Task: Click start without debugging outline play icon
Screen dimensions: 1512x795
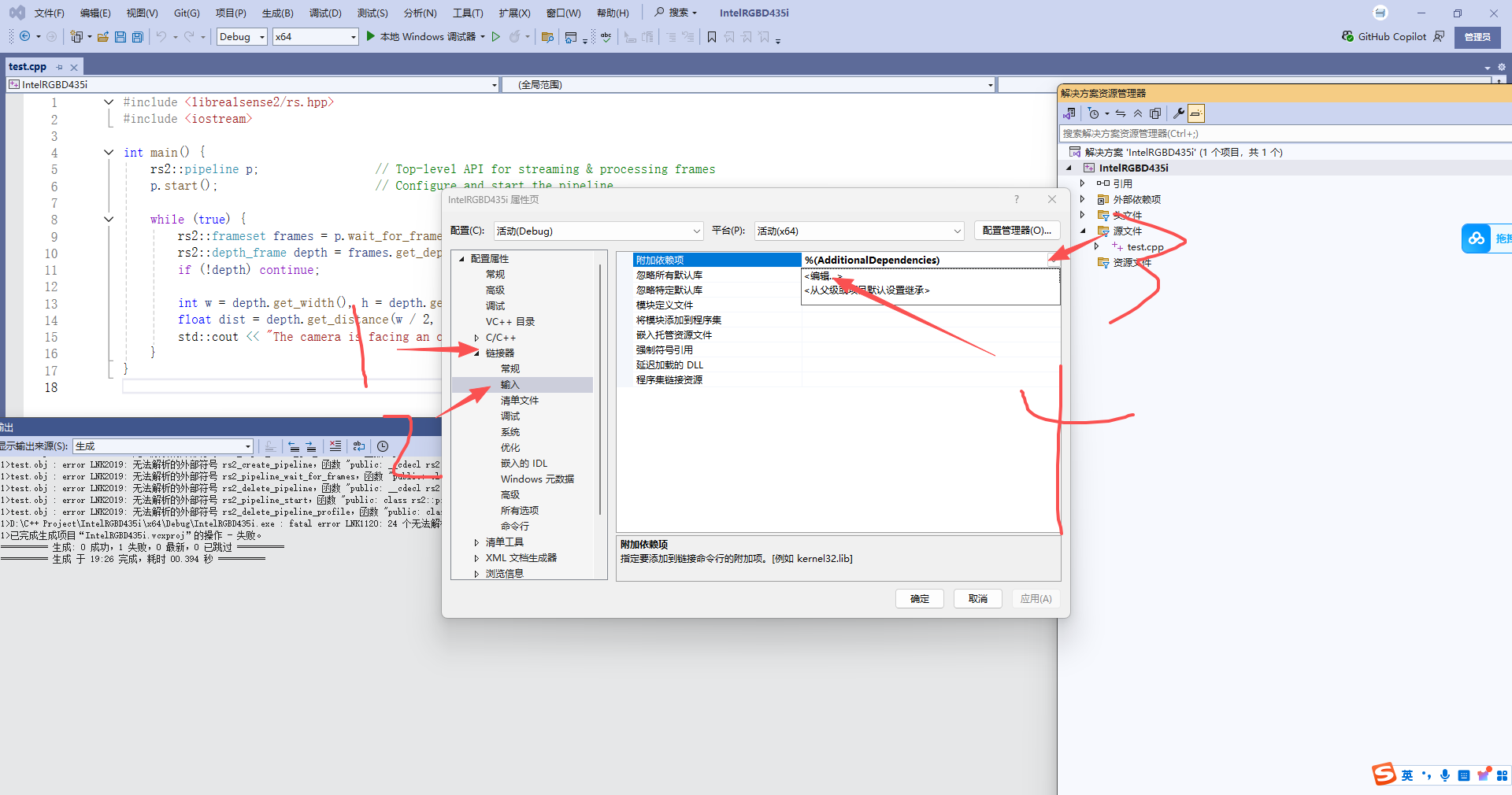Action: tap(496, 36)
